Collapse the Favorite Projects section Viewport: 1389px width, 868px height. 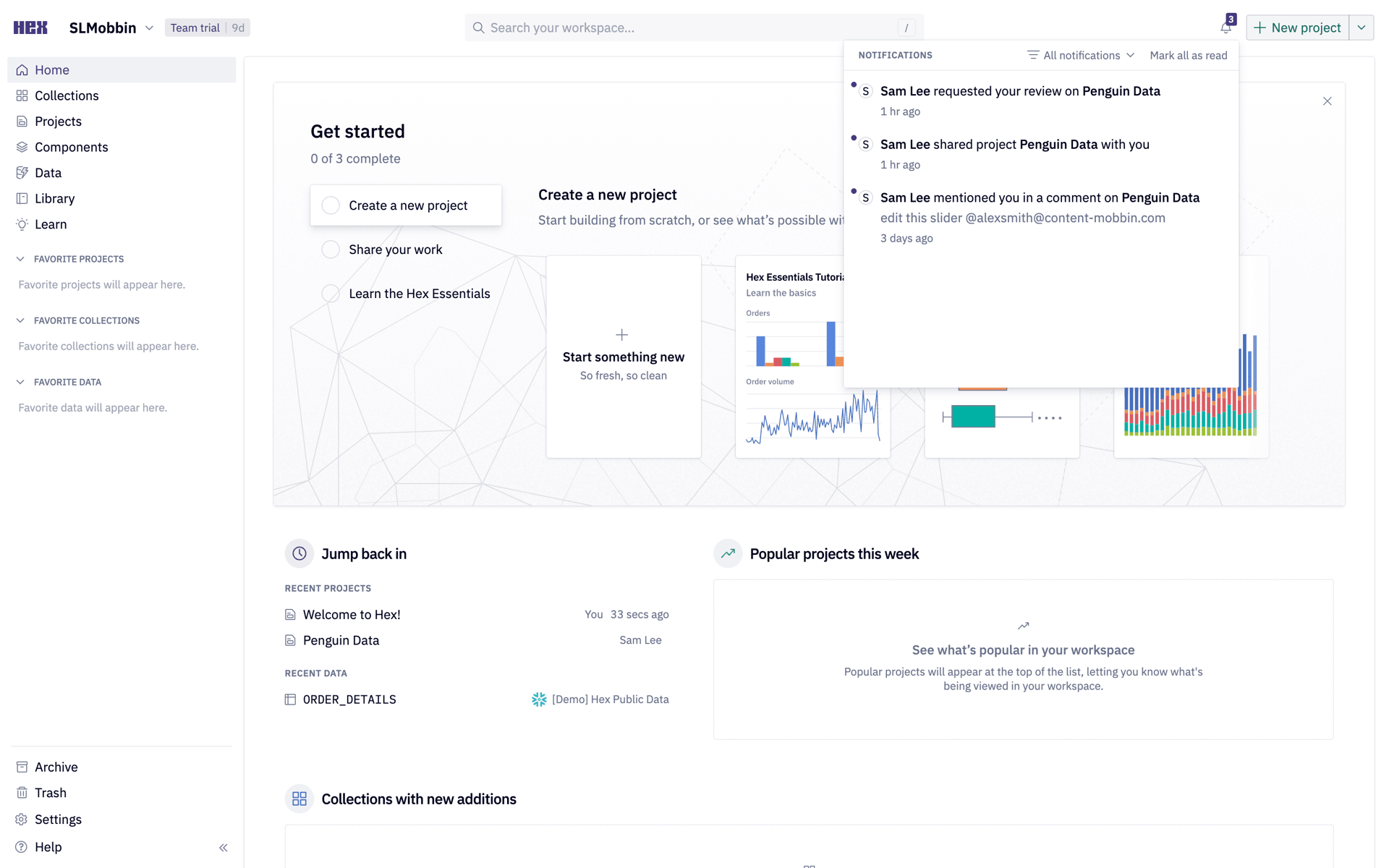point(20,259)
